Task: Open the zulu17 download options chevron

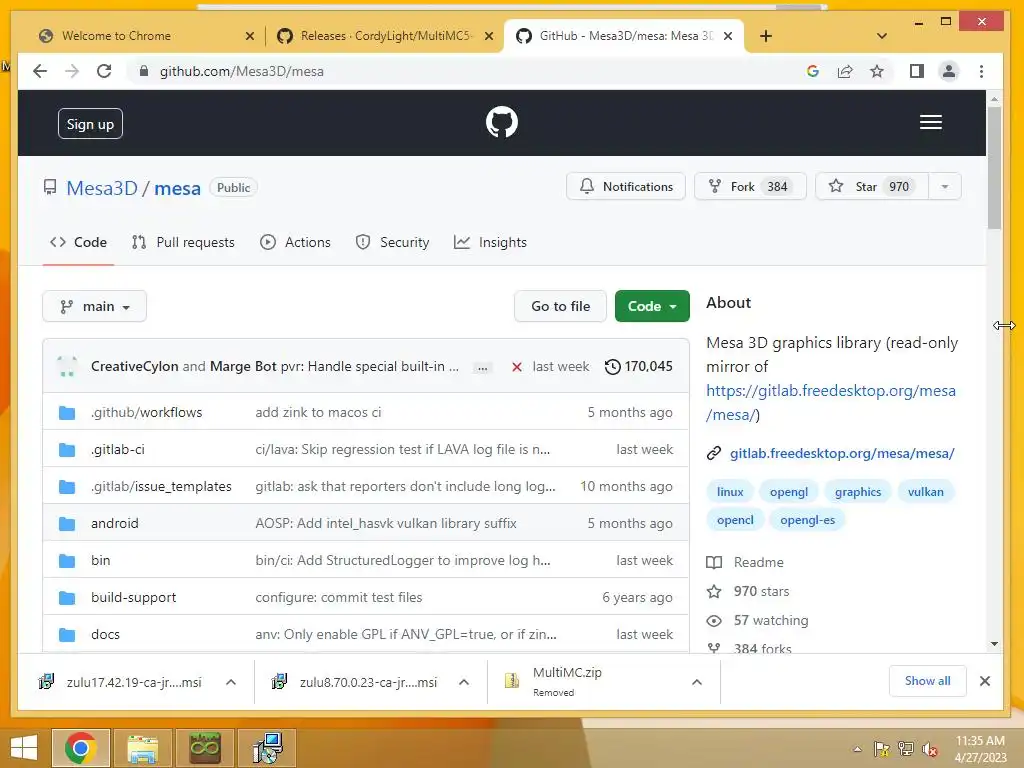Action: (231, 682)
